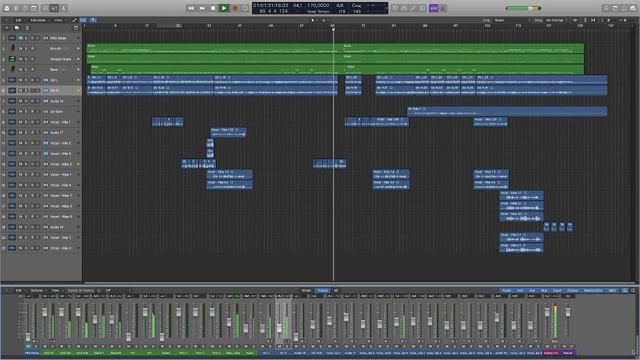
Task: Click the 4/4 time signature in LCD
Action: coord(339,5)
